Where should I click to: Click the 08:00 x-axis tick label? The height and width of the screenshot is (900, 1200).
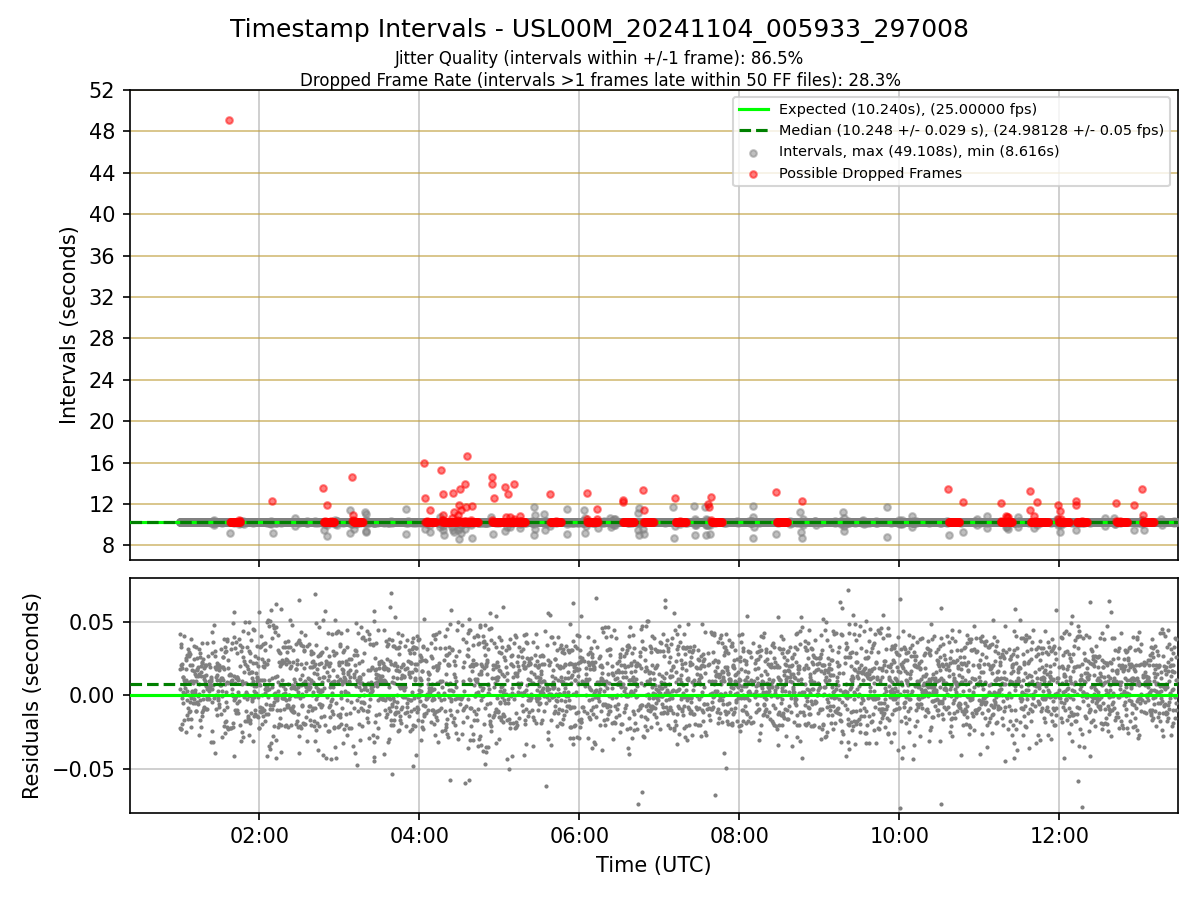[739, 835]
